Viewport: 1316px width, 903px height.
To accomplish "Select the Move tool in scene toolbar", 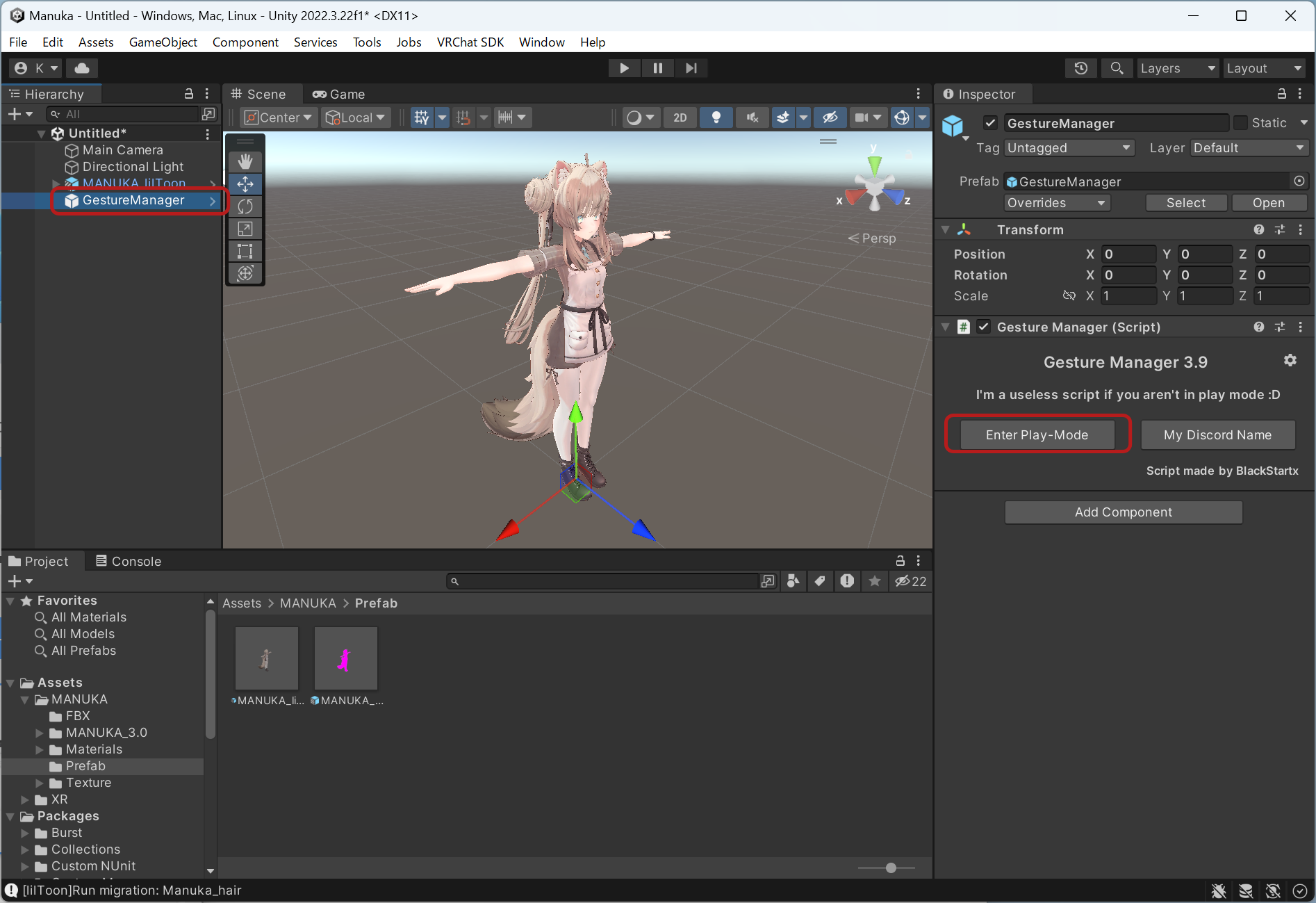I will [x=245, y=184].
